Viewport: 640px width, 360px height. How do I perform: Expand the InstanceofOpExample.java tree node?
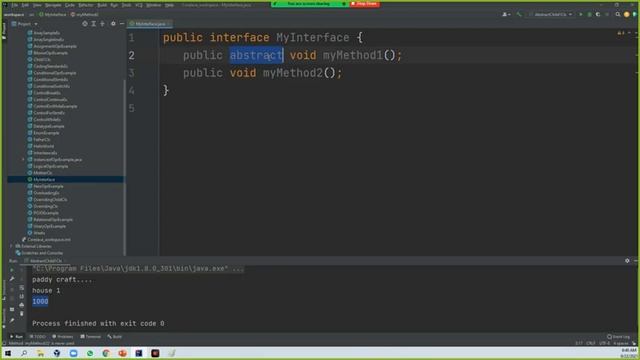point(23,160)
